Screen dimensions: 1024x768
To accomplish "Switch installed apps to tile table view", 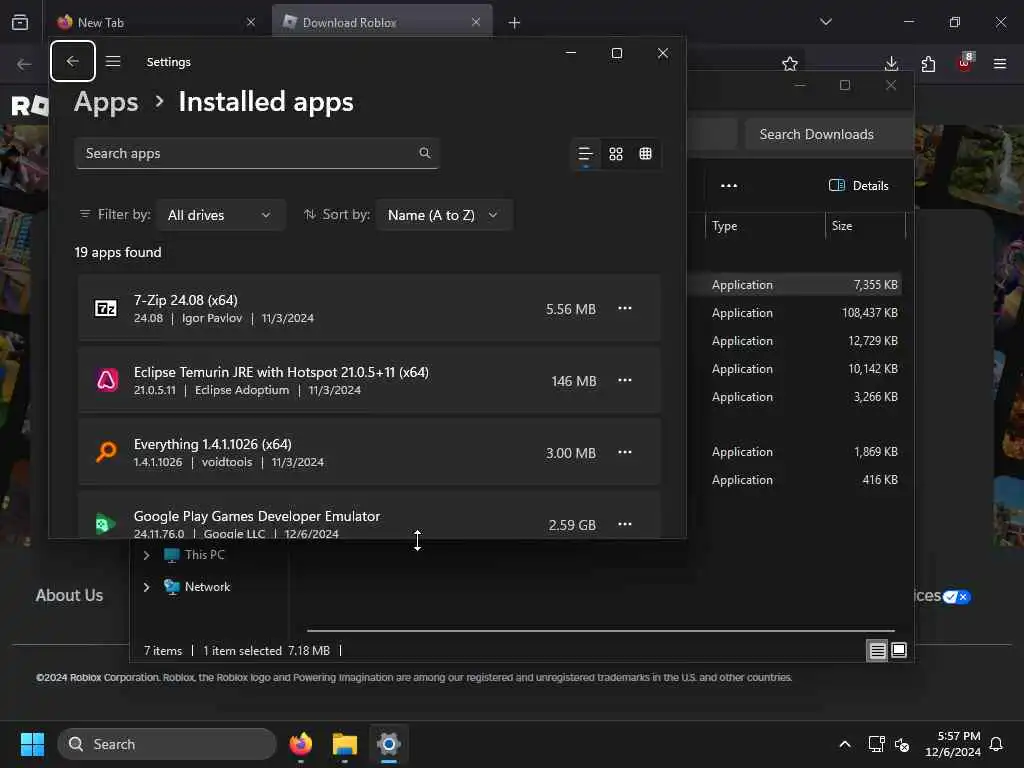I will [645, 153].
